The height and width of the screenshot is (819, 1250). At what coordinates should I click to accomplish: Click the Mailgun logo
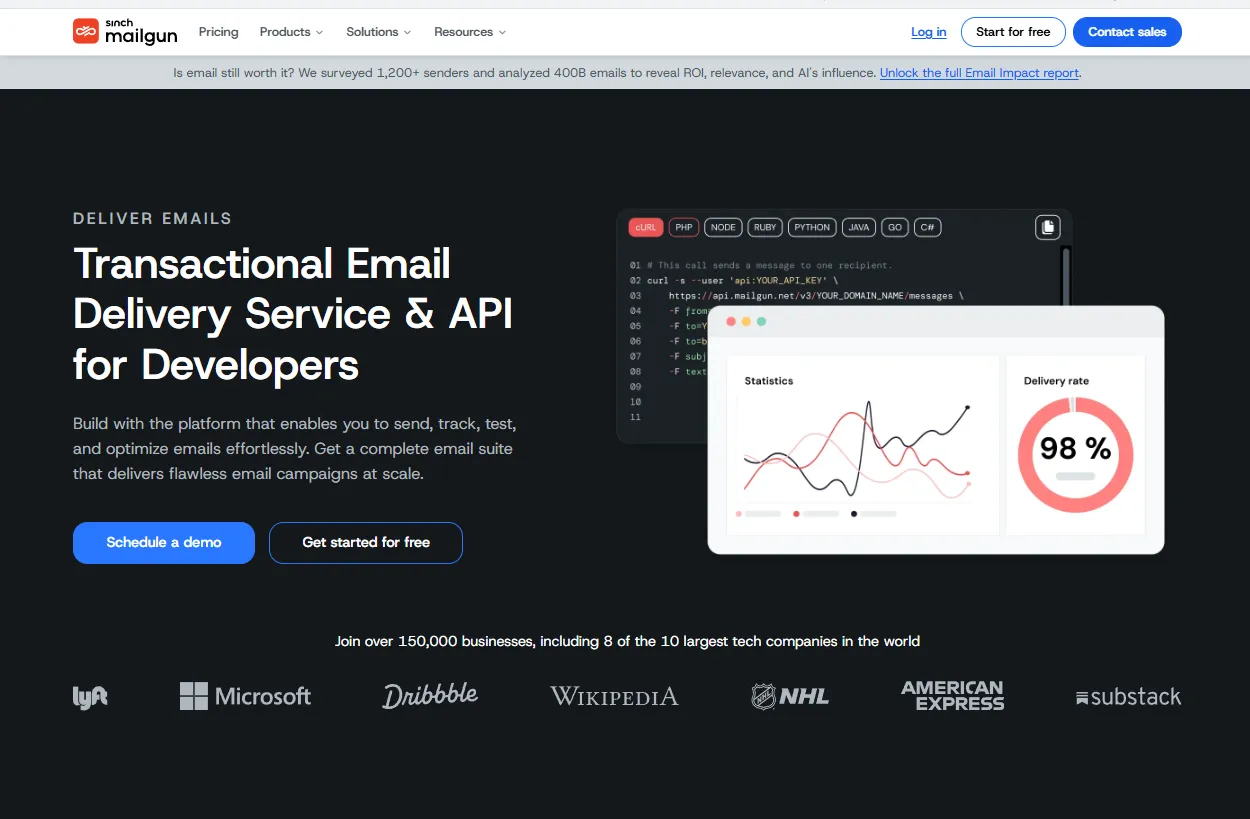(x=125, y=31)
